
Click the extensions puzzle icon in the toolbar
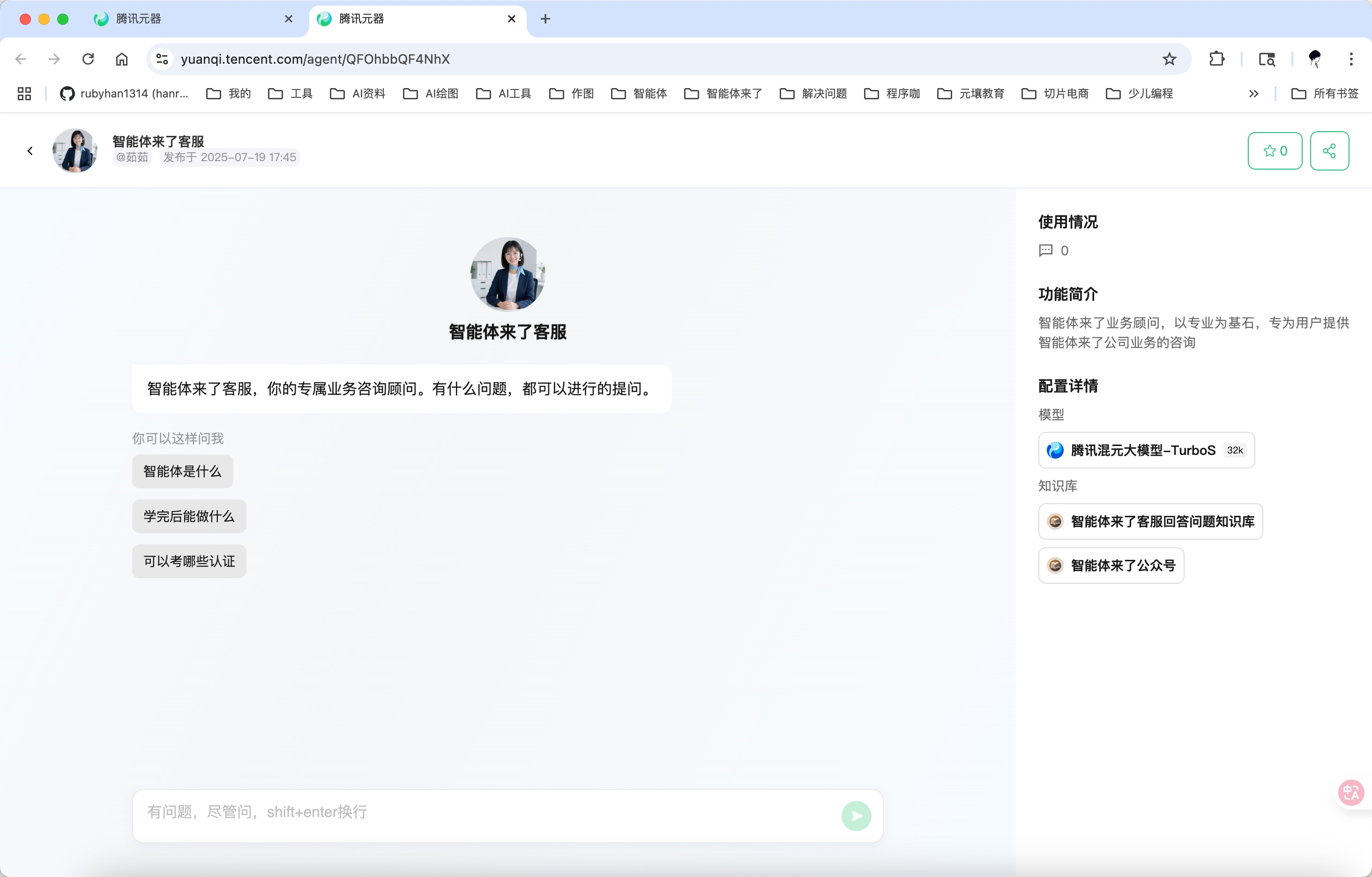1217,59
